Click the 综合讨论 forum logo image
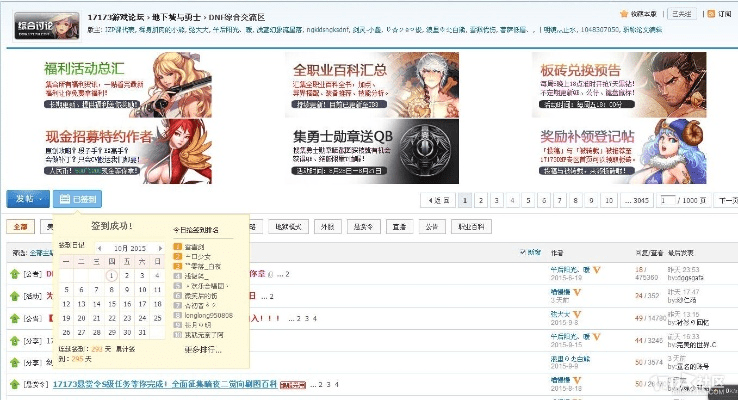 tap(46, 25)
